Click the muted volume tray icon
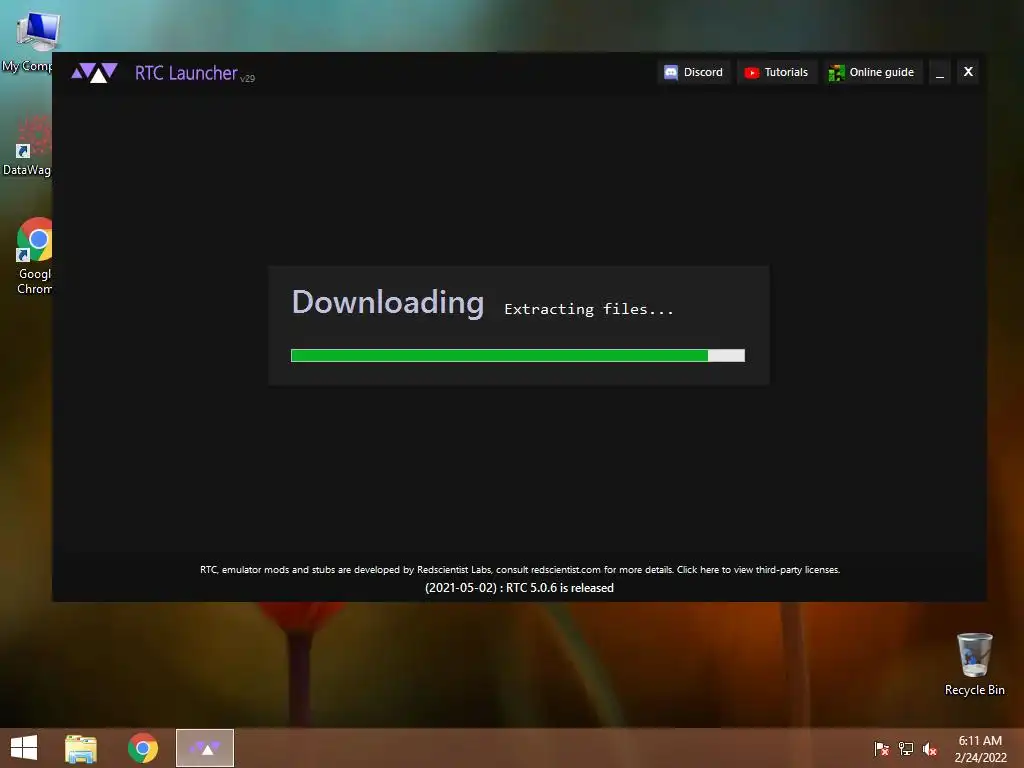This screenshot has width=1024, height=768. coord(930,749)
